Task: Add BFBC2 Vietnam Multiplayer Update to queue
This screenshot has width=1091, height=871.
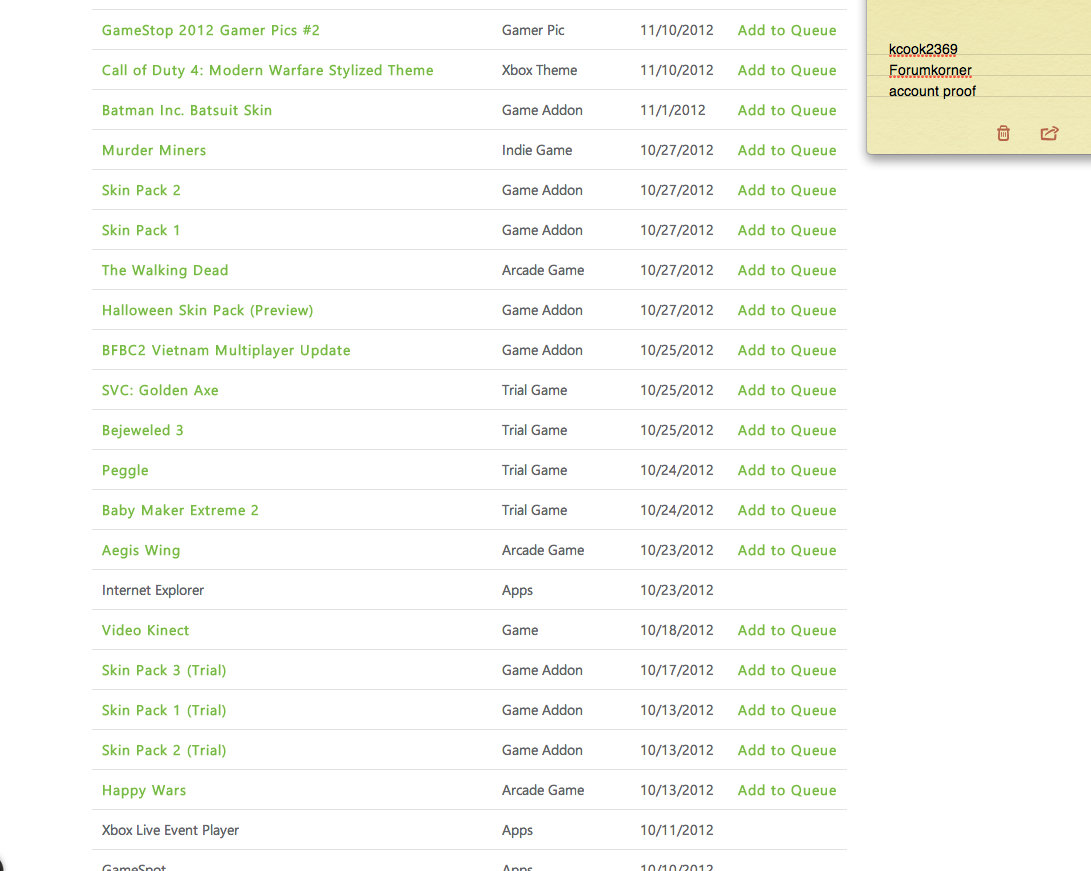Action: point(787,350)
